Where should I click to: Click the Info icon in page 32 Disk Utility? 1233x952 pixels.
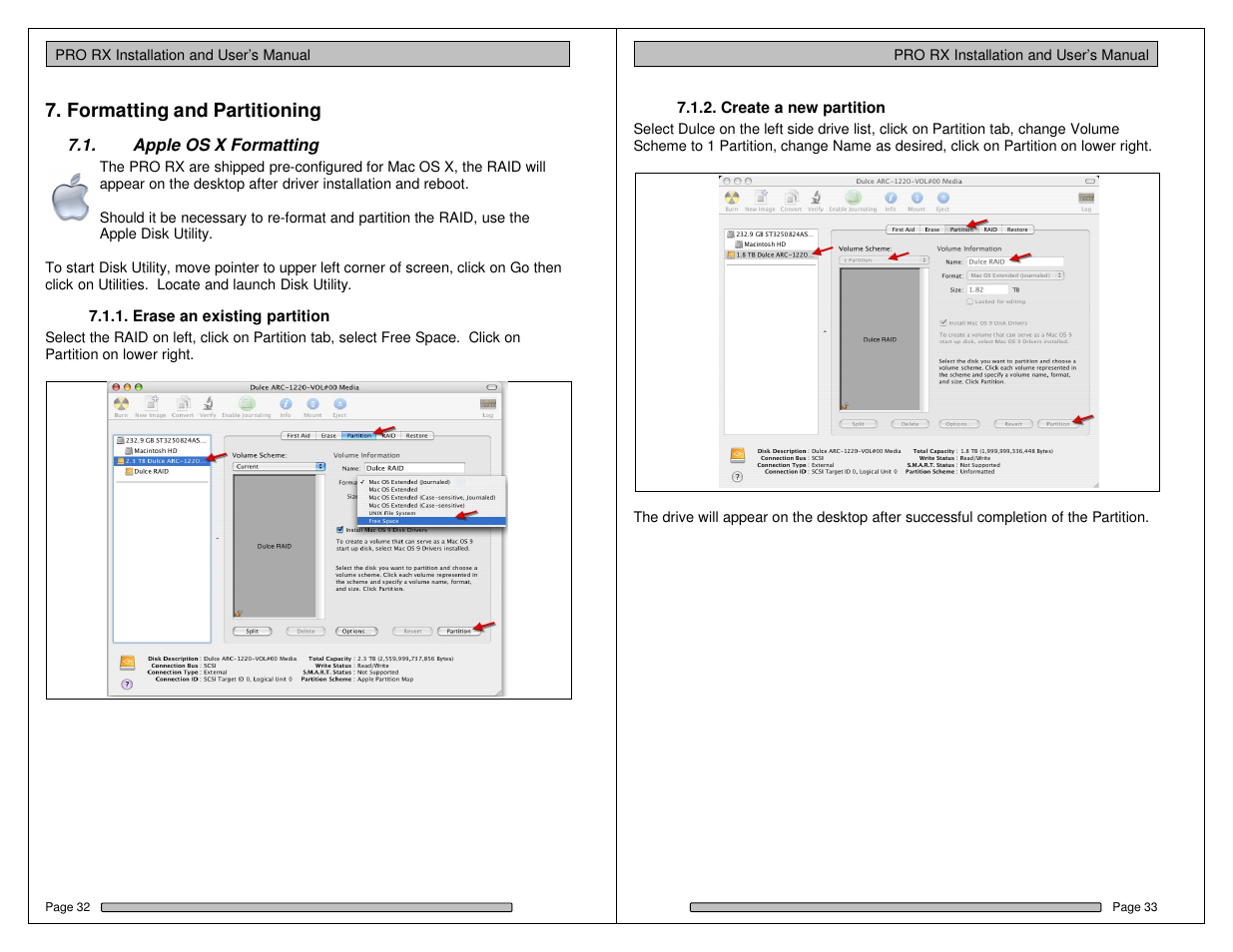[x=286, y=403]
